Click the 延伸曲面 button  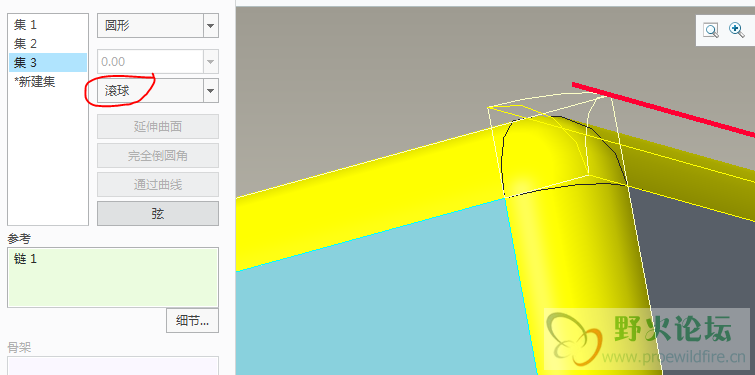click(158, 127)
